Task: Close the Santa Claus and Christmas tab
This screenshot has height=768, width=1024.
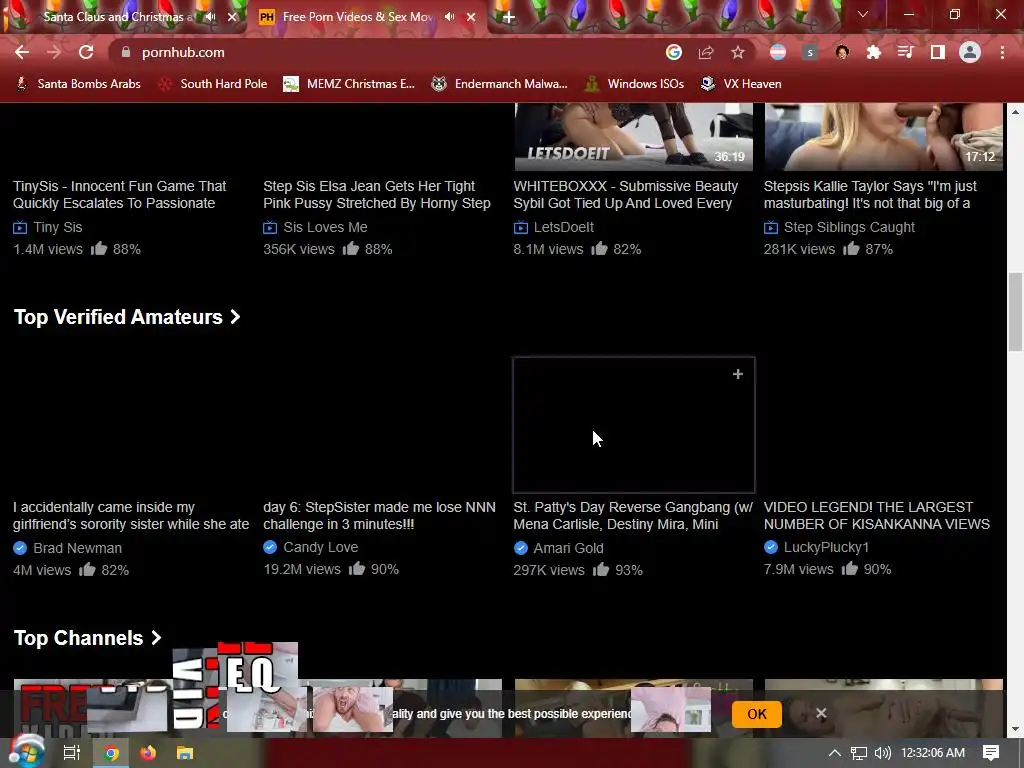Action: 232,17
